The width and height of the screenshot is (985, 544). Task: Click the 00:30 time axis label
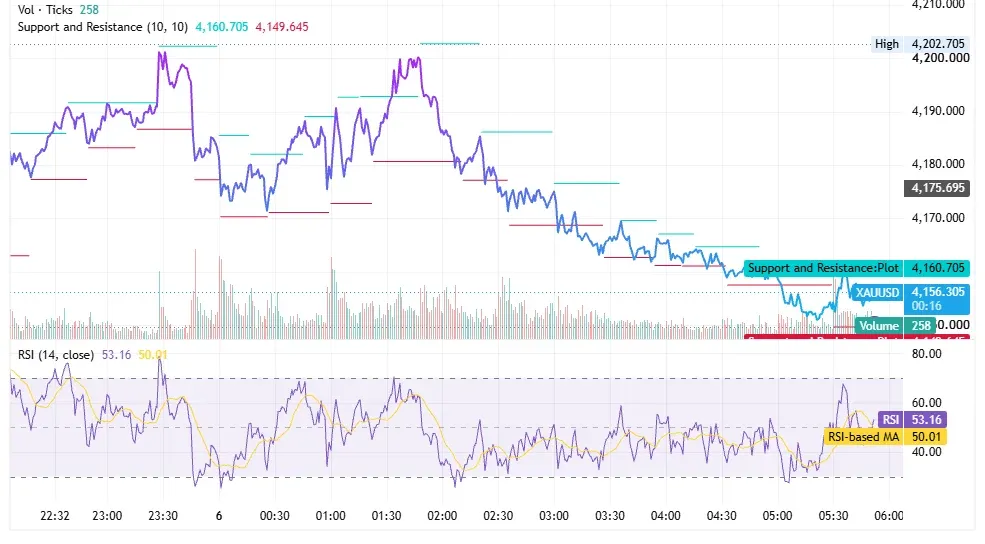(x=275, y=516)
